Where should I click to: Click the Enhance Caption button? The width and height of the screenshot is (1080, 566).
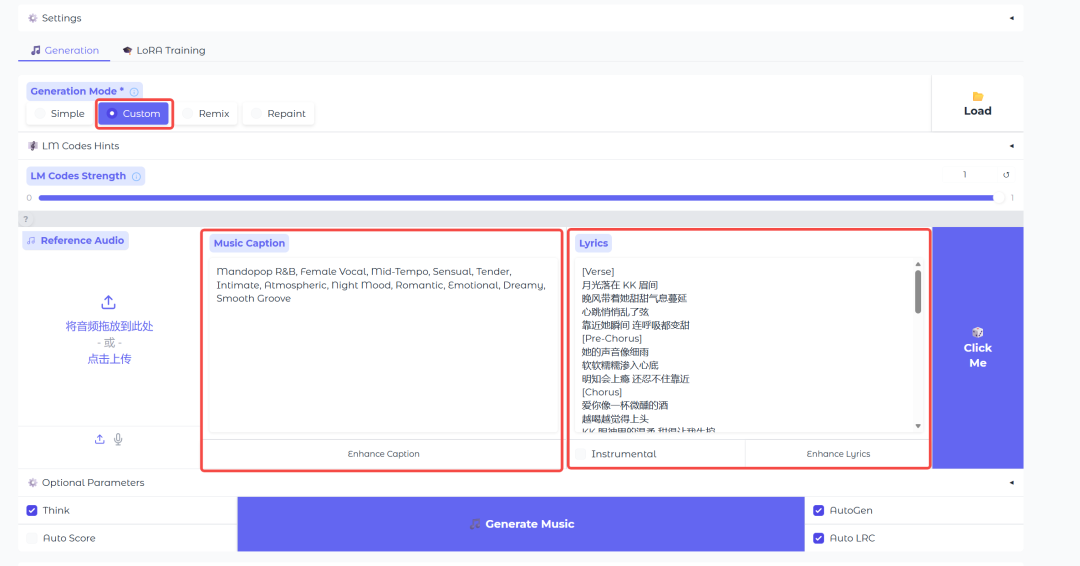pyautogui.click(x=383, y=454)
